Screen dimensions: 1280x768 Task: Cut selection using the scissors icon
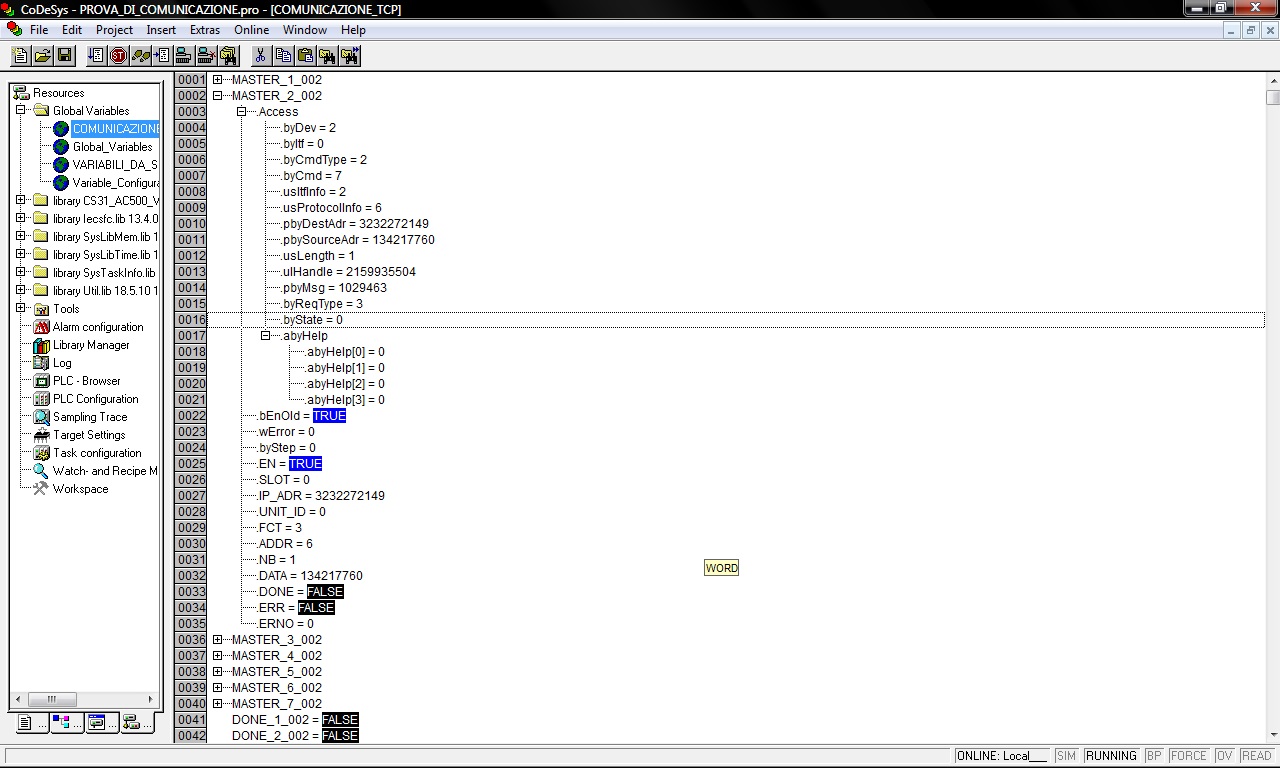[x=261, y=55]
